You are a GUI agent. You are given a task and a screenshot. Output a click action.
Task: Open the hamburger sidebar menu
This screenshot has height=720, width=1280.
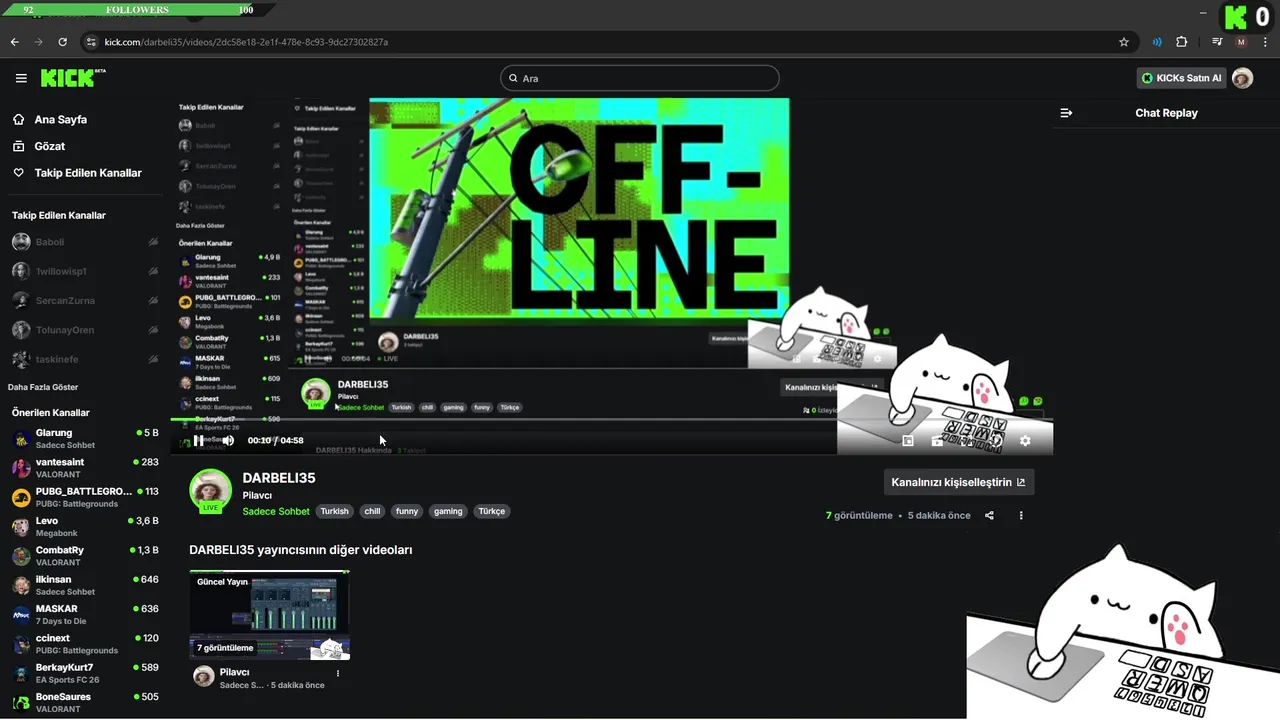tap(21, 78)
